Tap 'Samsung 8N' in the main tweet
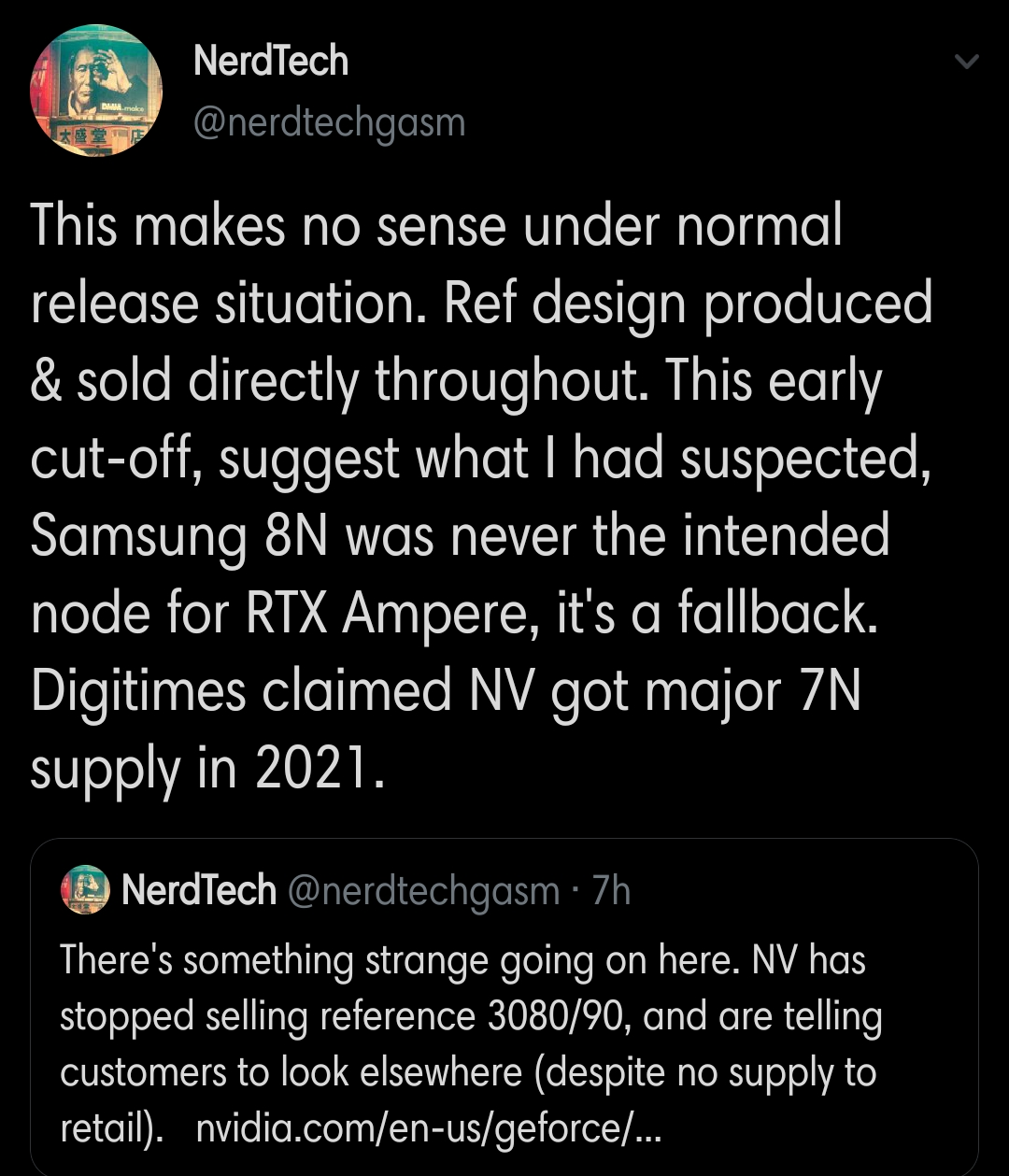 [178, 536]
